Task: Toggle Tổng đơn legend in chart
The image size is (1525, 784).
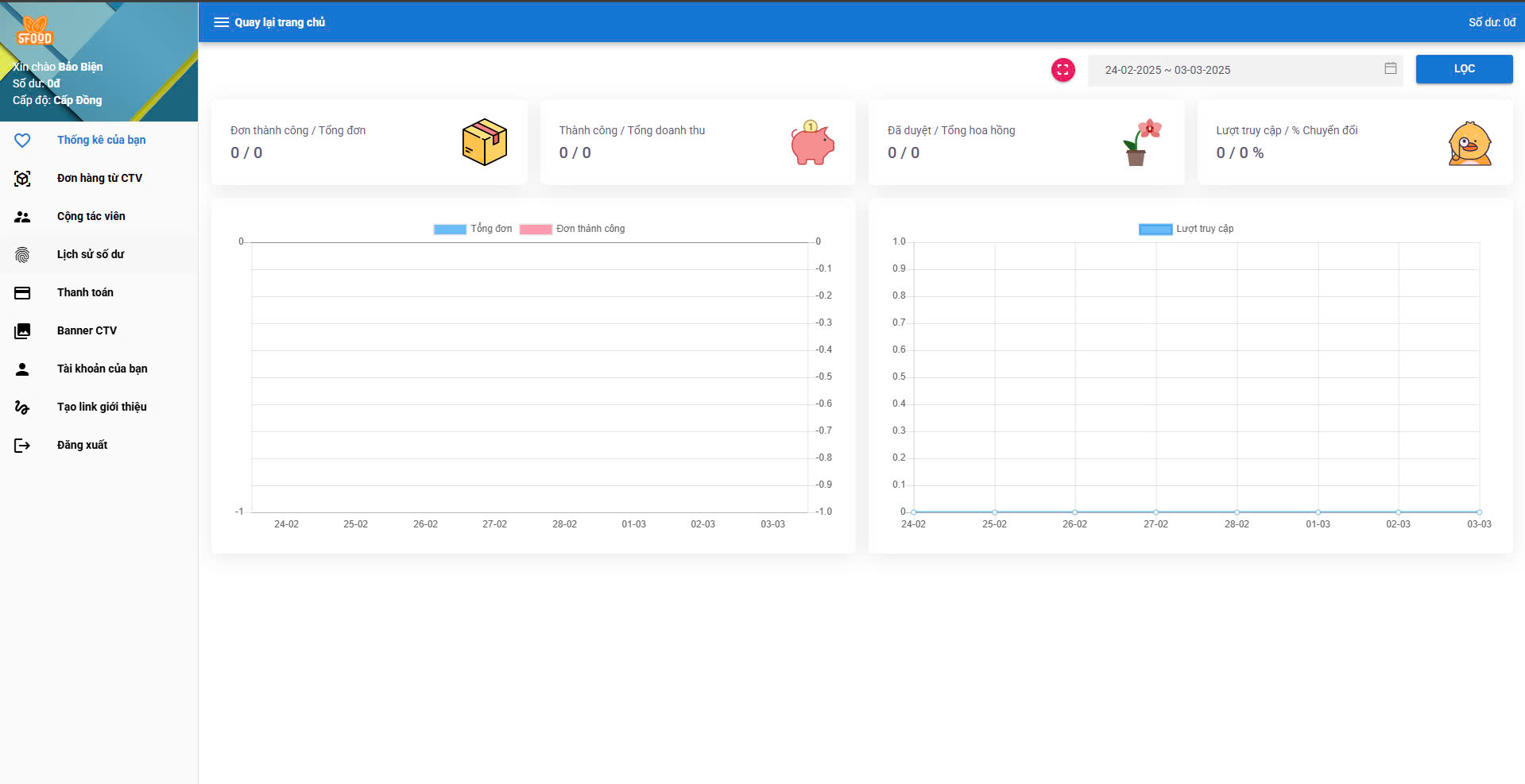Action: tap(474, 229)
